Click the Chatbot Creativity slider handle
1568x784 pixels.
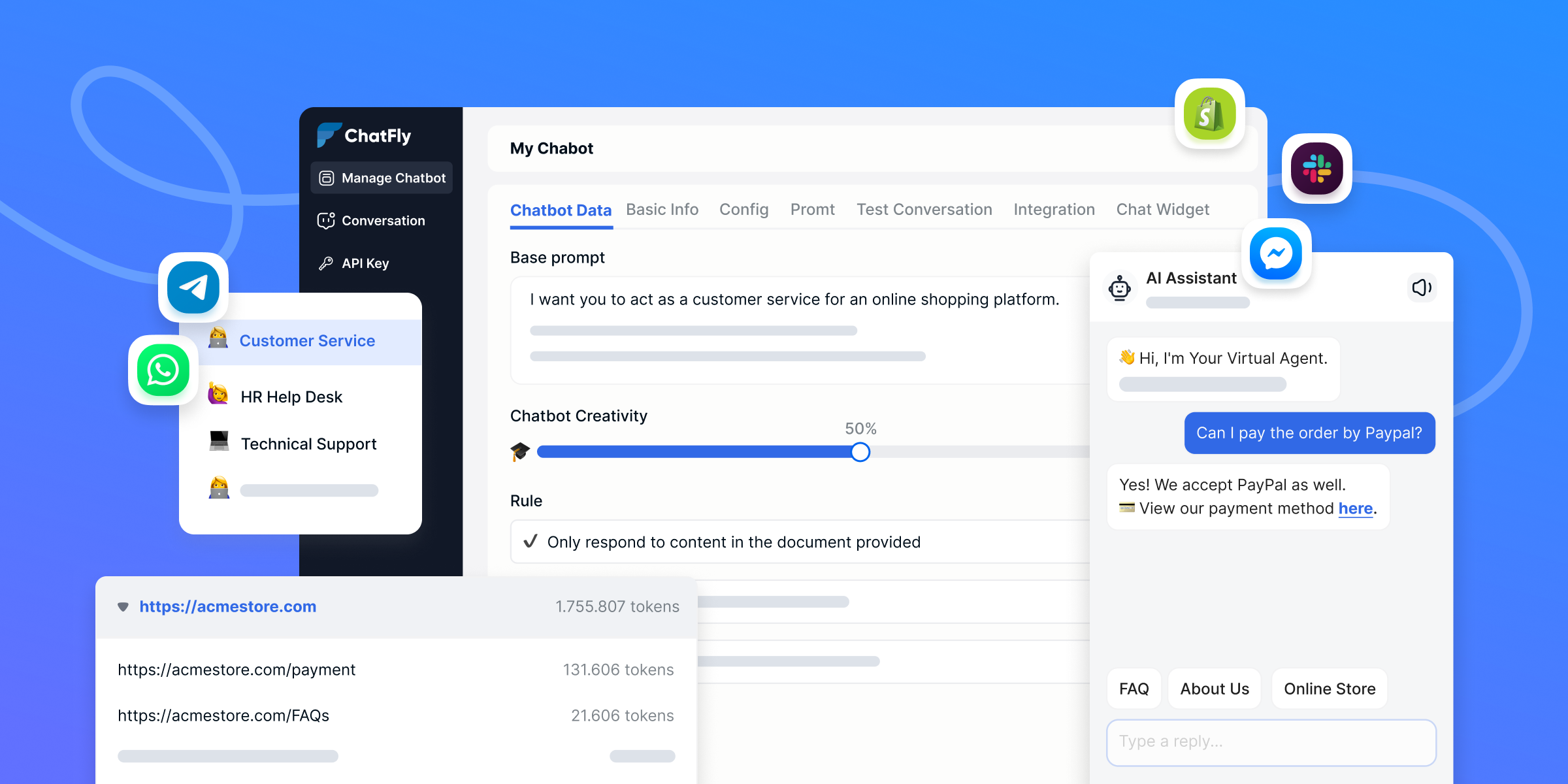860,452
